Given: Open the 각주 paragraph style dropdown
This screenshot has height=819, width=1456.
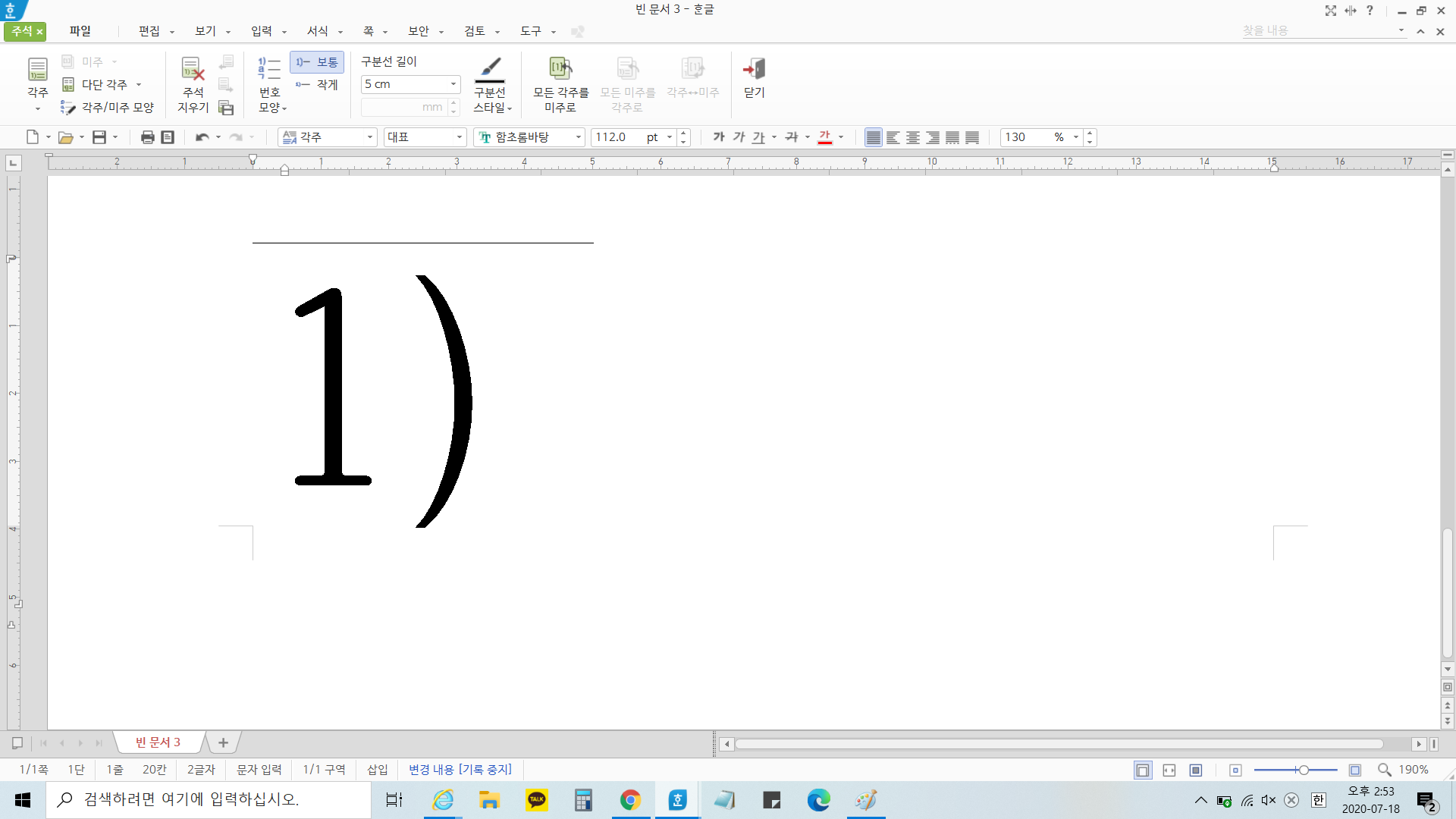Looking at the screenshot, I should [370, 137].
